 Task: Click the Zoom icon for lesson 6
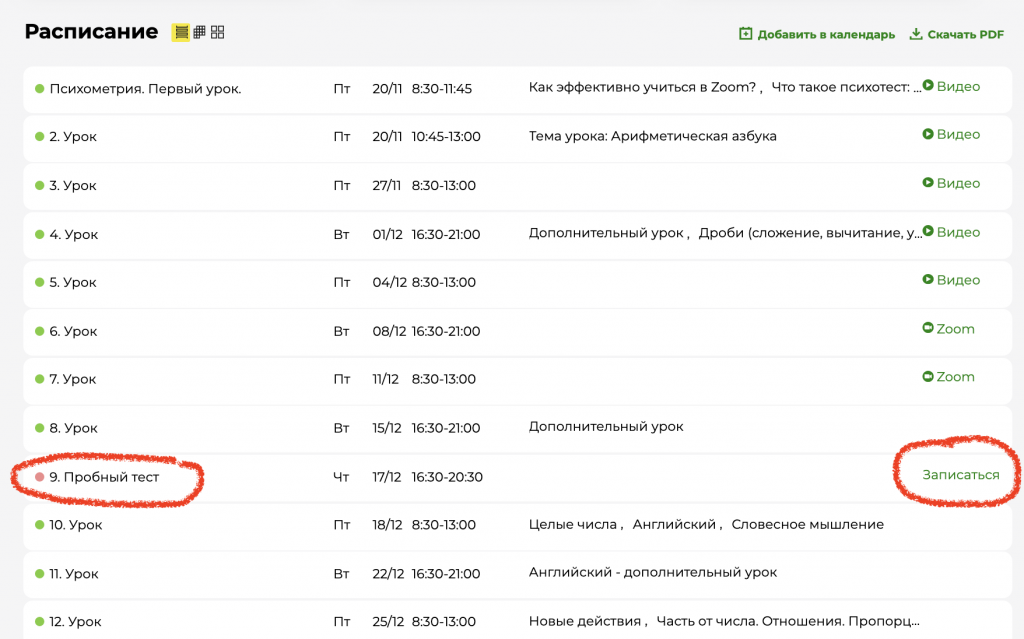(x=927, y=329)
